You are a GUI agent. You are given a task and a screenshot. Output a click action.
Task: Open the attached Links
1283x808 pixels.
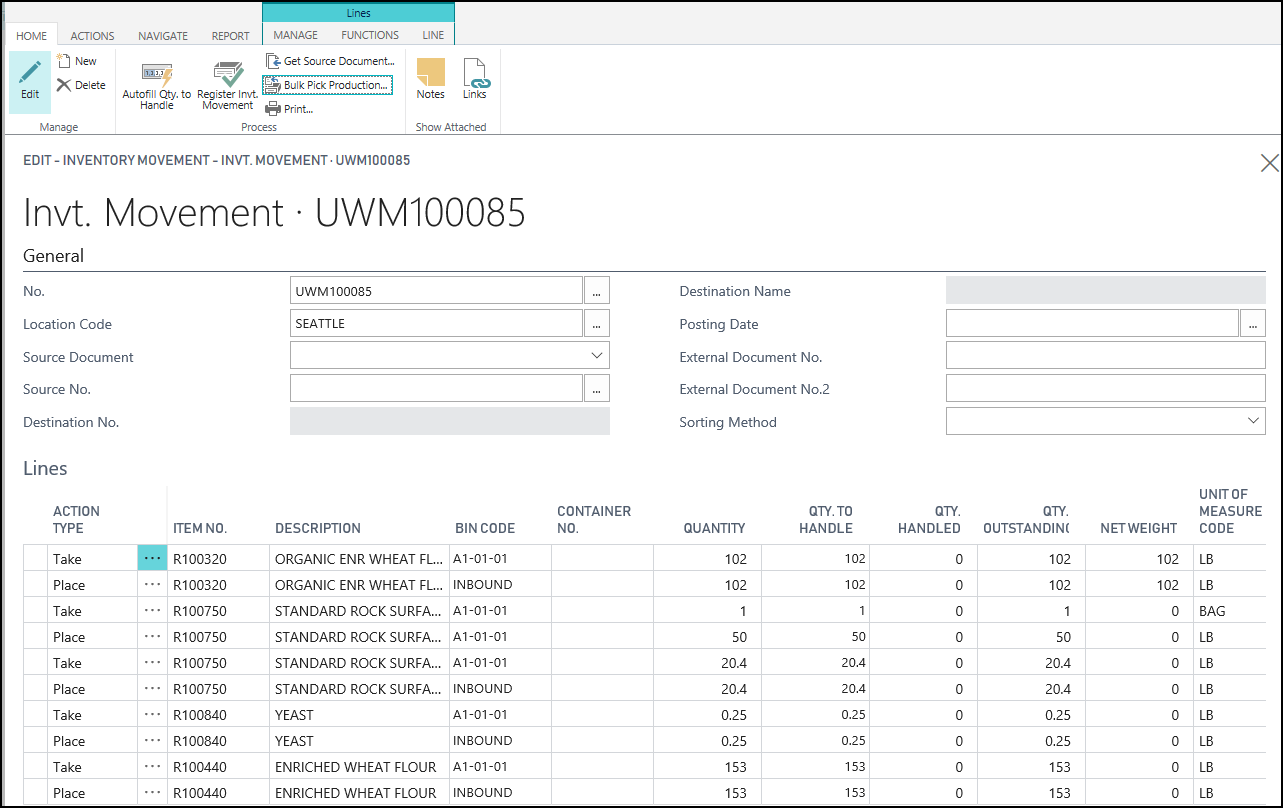tap(474, 79)
